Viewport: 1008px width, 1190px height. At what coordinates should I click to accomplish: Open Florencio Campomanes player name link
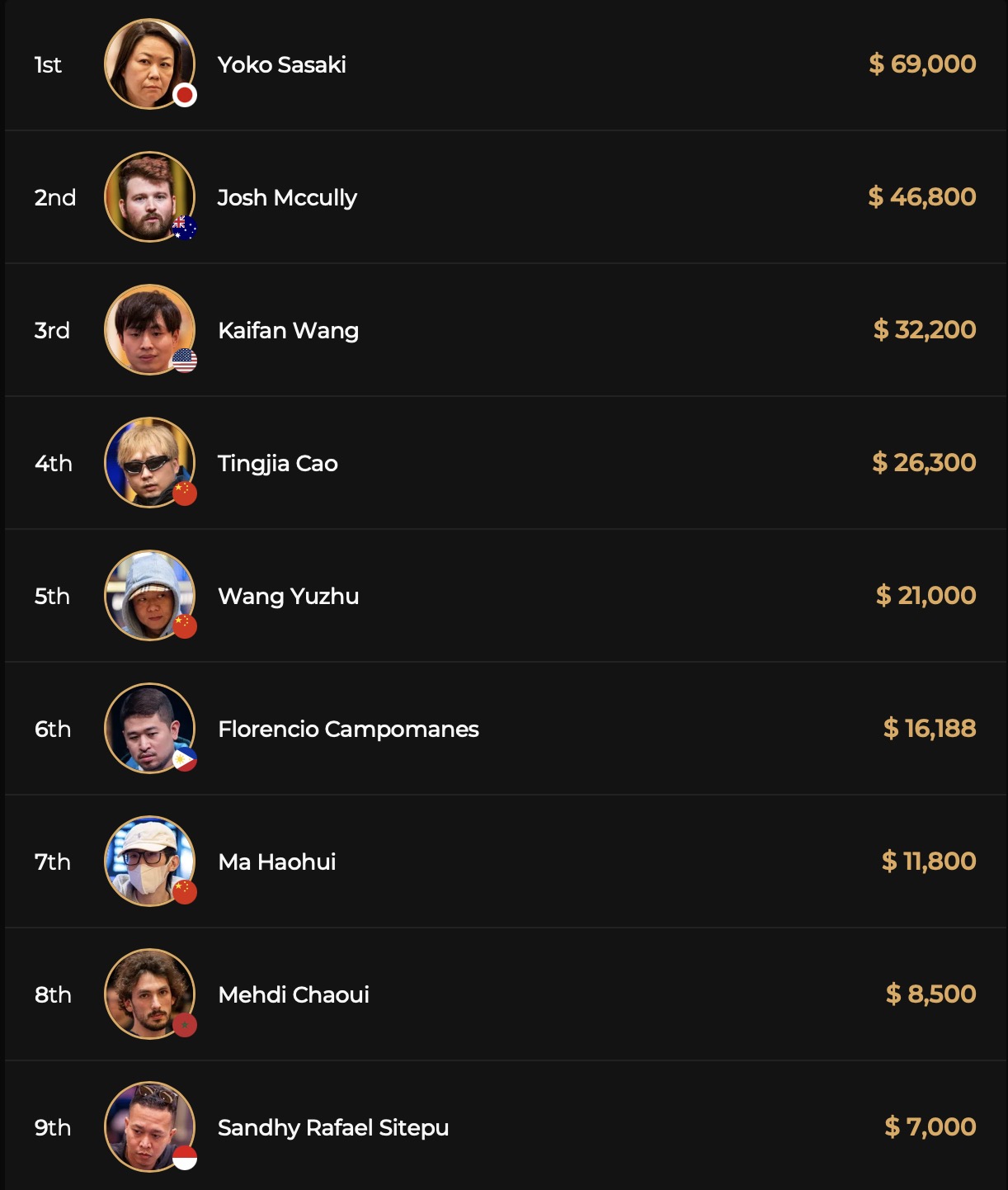[x=348, y=730]
